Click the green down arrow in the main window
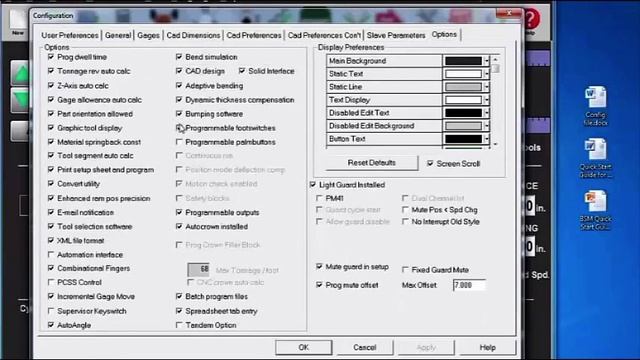Screen dimensions: 640x360 click(20, 100)
